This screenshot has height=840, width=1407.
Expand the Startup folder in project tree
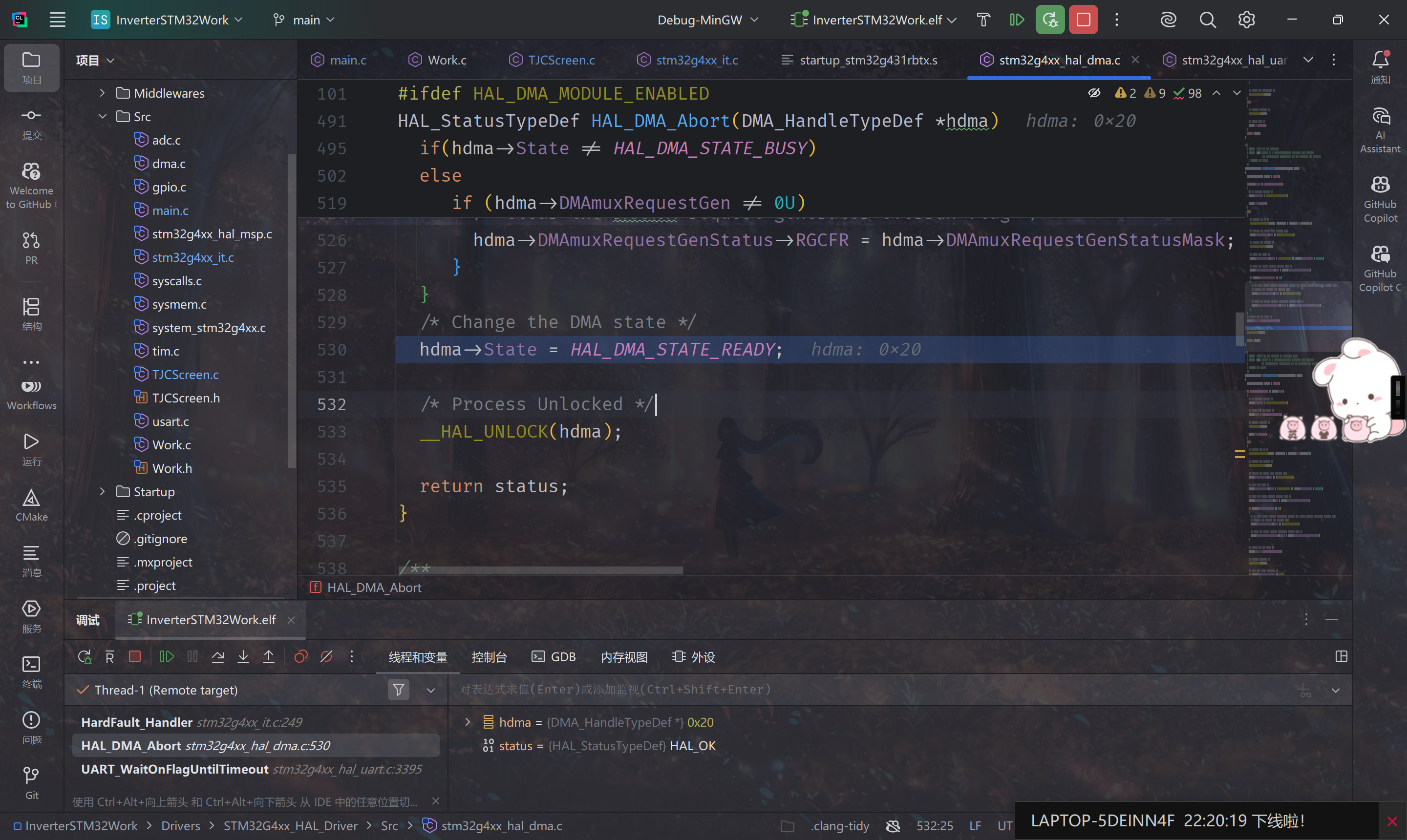tap(103, 491)
